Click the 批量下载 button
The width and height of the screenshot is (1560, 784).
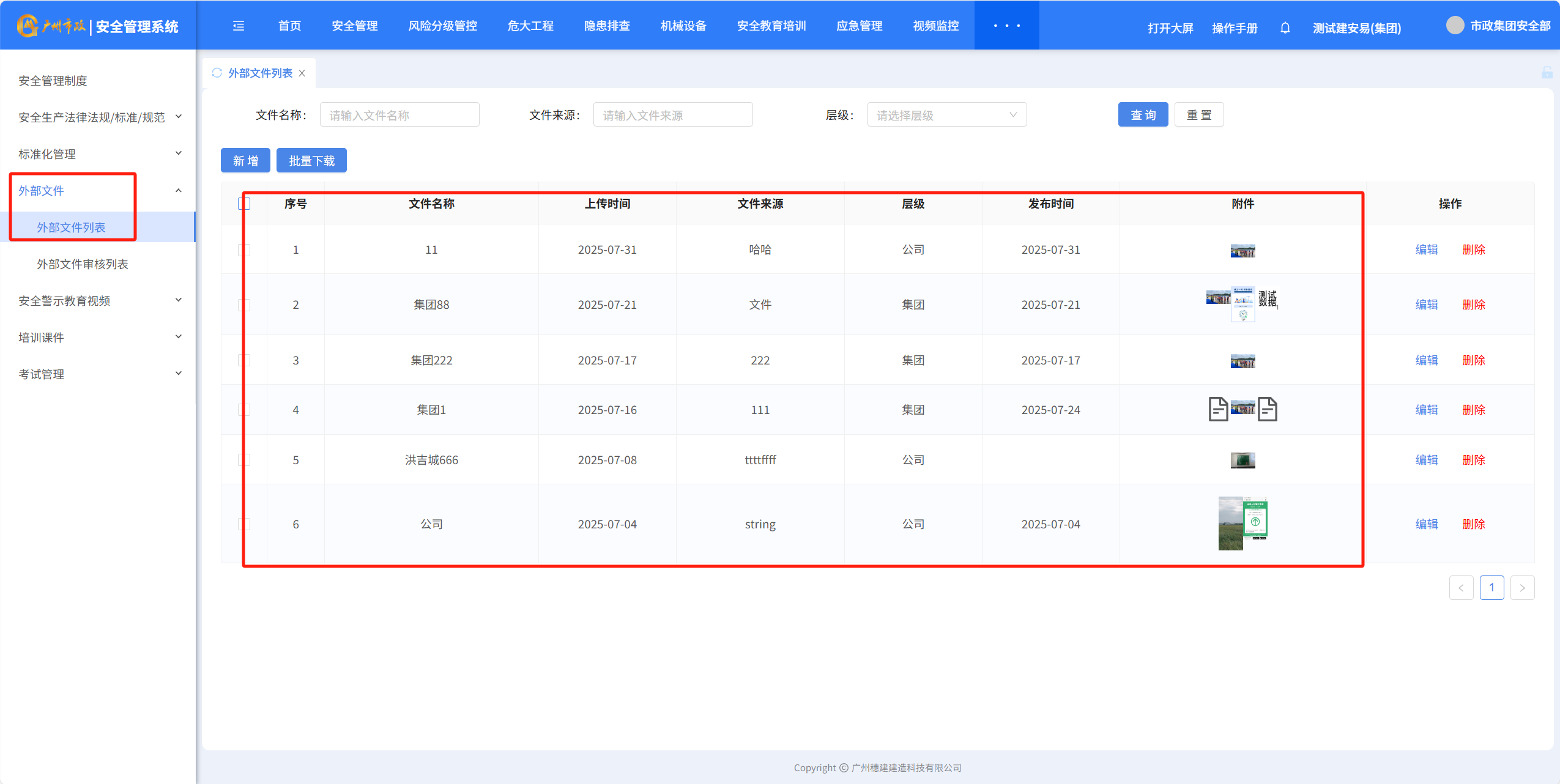click(x=311, y=161)
